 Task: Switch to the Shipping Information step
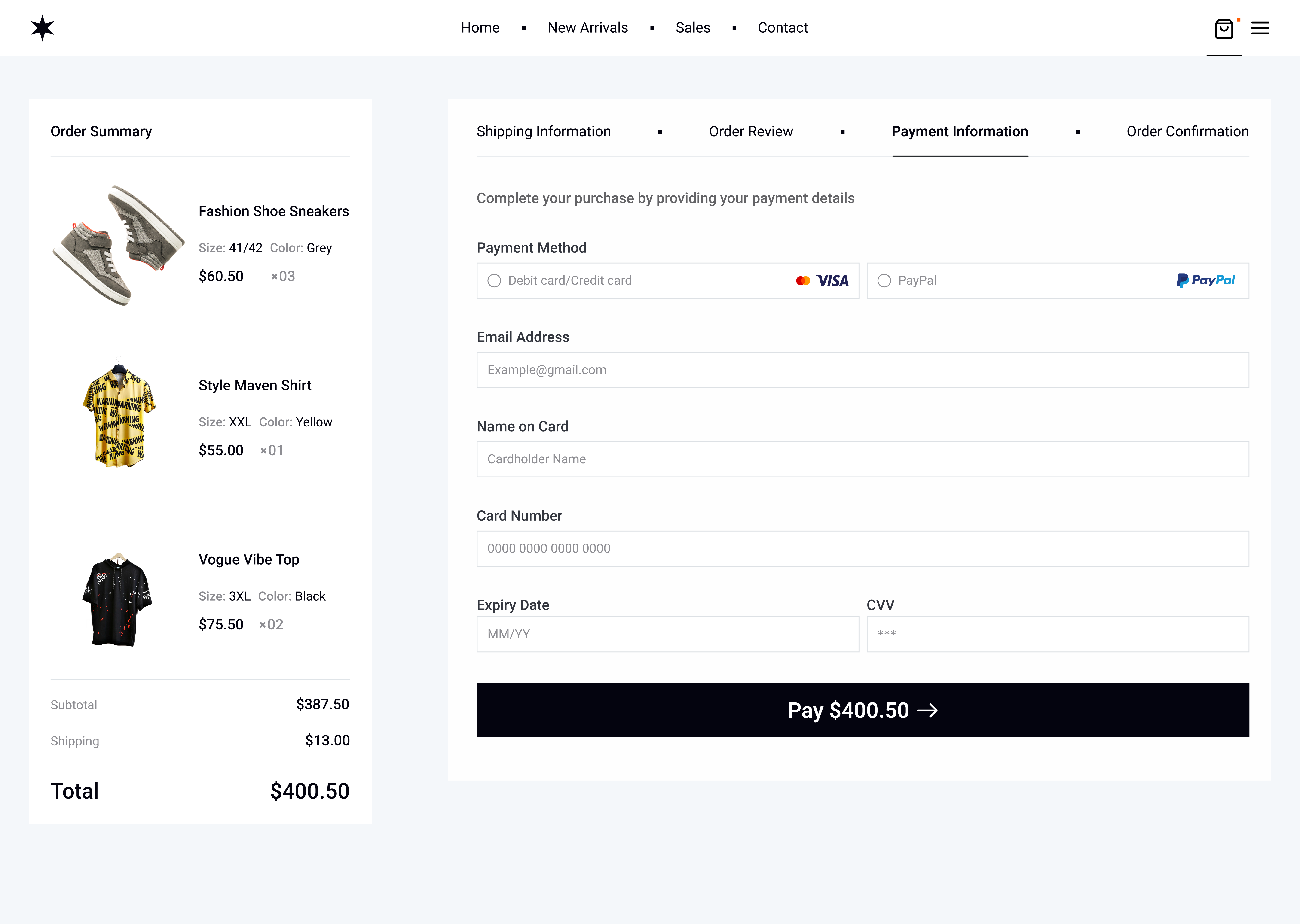click(544, 131)
